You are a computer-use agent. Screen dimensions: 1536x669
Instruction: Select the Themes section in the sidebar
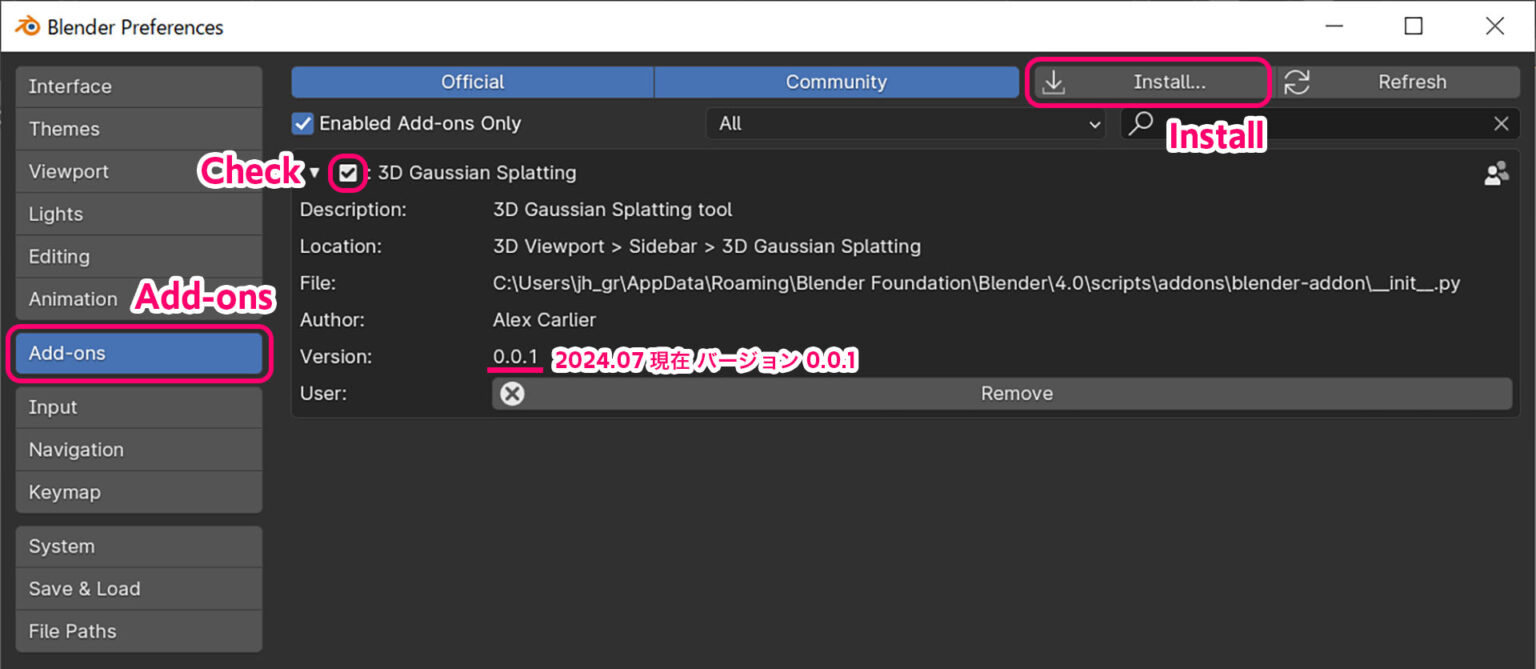point(138,128)
